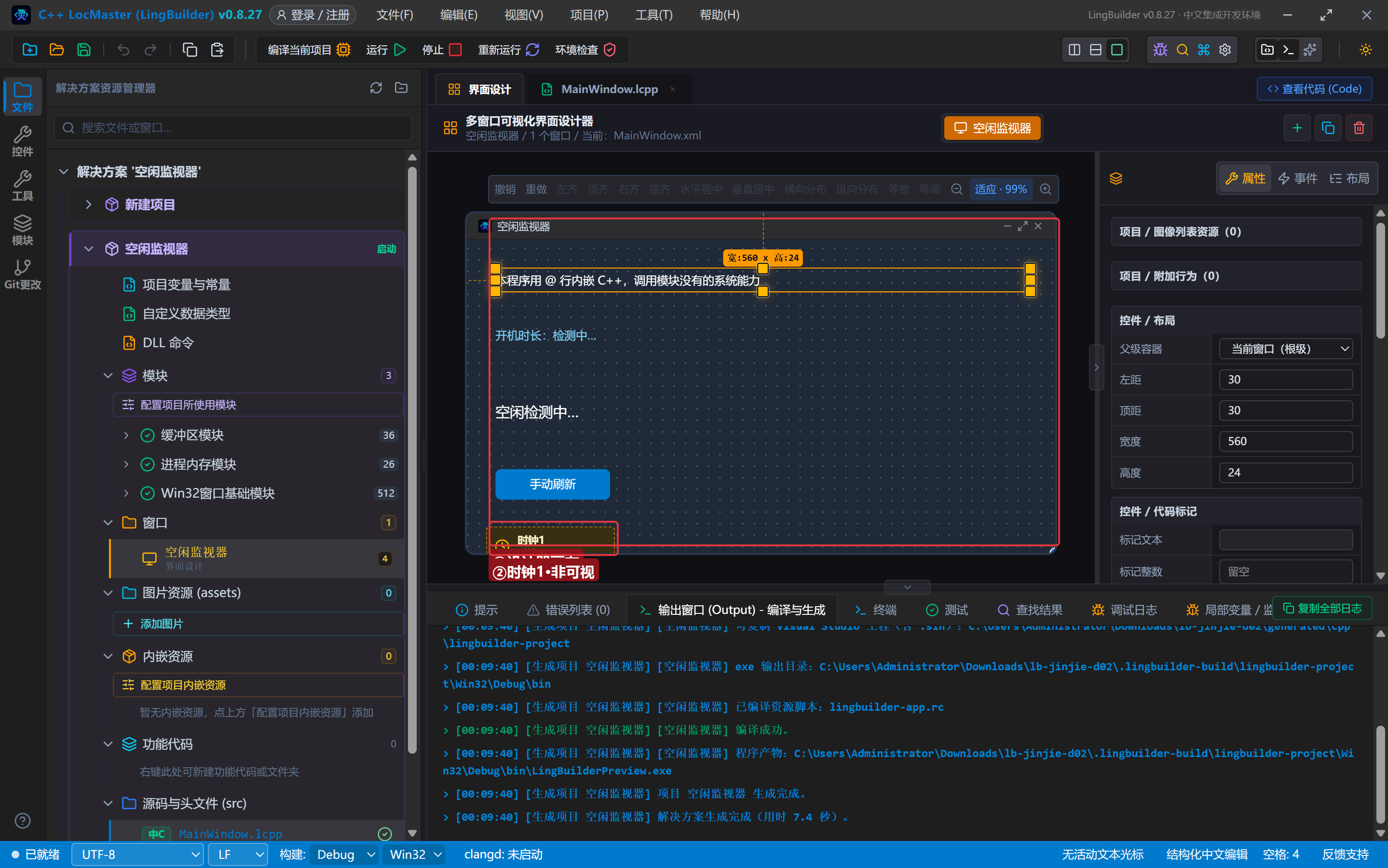Expand the 缓冲区模块 tree node
The width and height of the screenshot is (1388, 868).
tap(126, 435)
